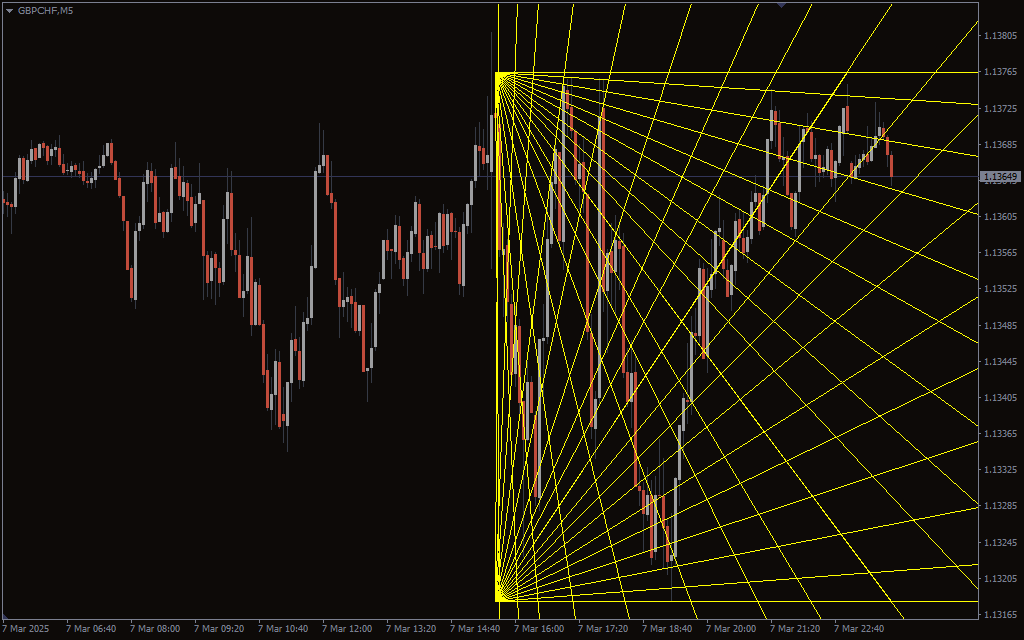
Task: Click the 7 Mar 16:00 time axis label
Action: click(539, 629)
